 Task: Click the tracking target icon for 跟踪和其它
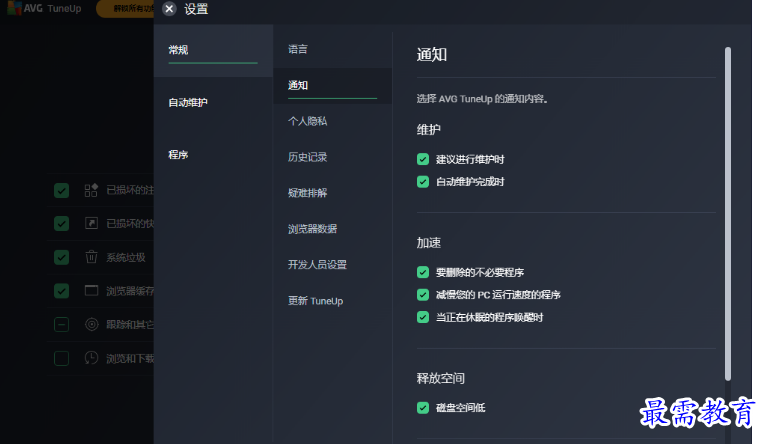click(x=91, y=324)
